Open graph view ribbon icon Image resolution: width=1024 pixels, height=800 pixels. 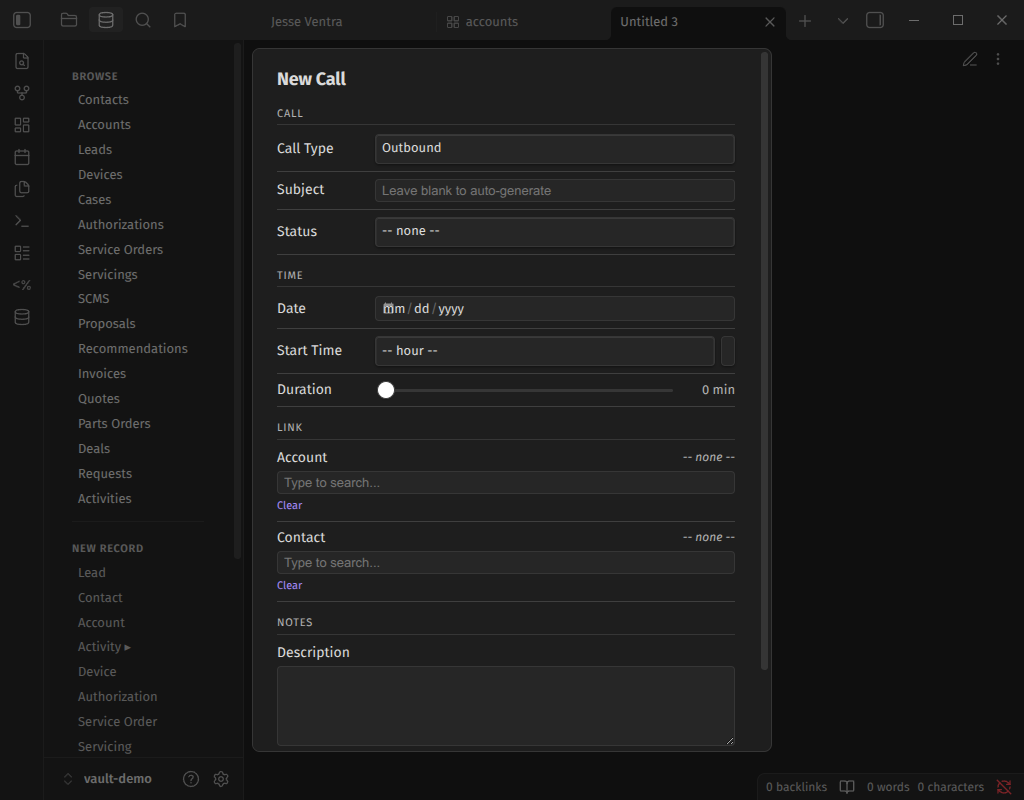(22, 93)
